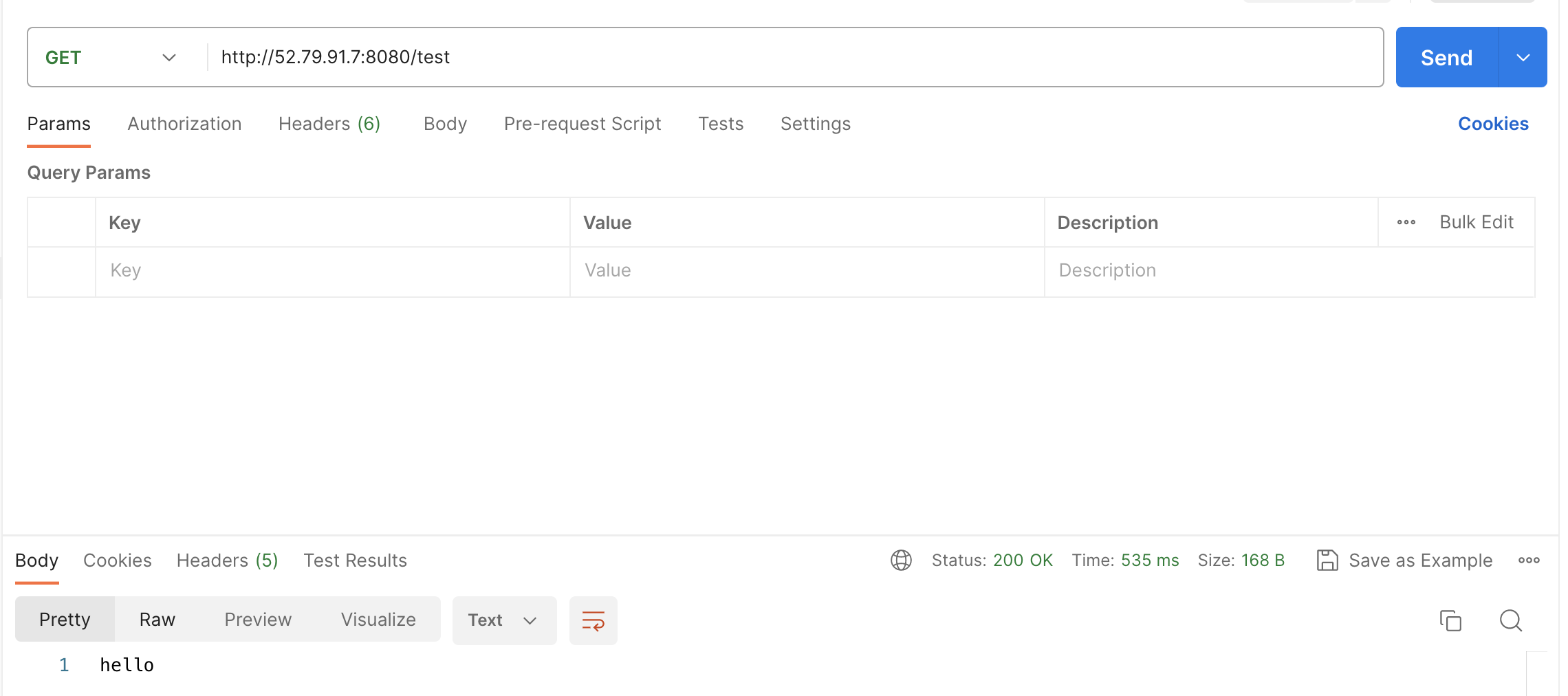Click the 535 ms time value
This screenshot has width=1568, height=696.
1150,561
